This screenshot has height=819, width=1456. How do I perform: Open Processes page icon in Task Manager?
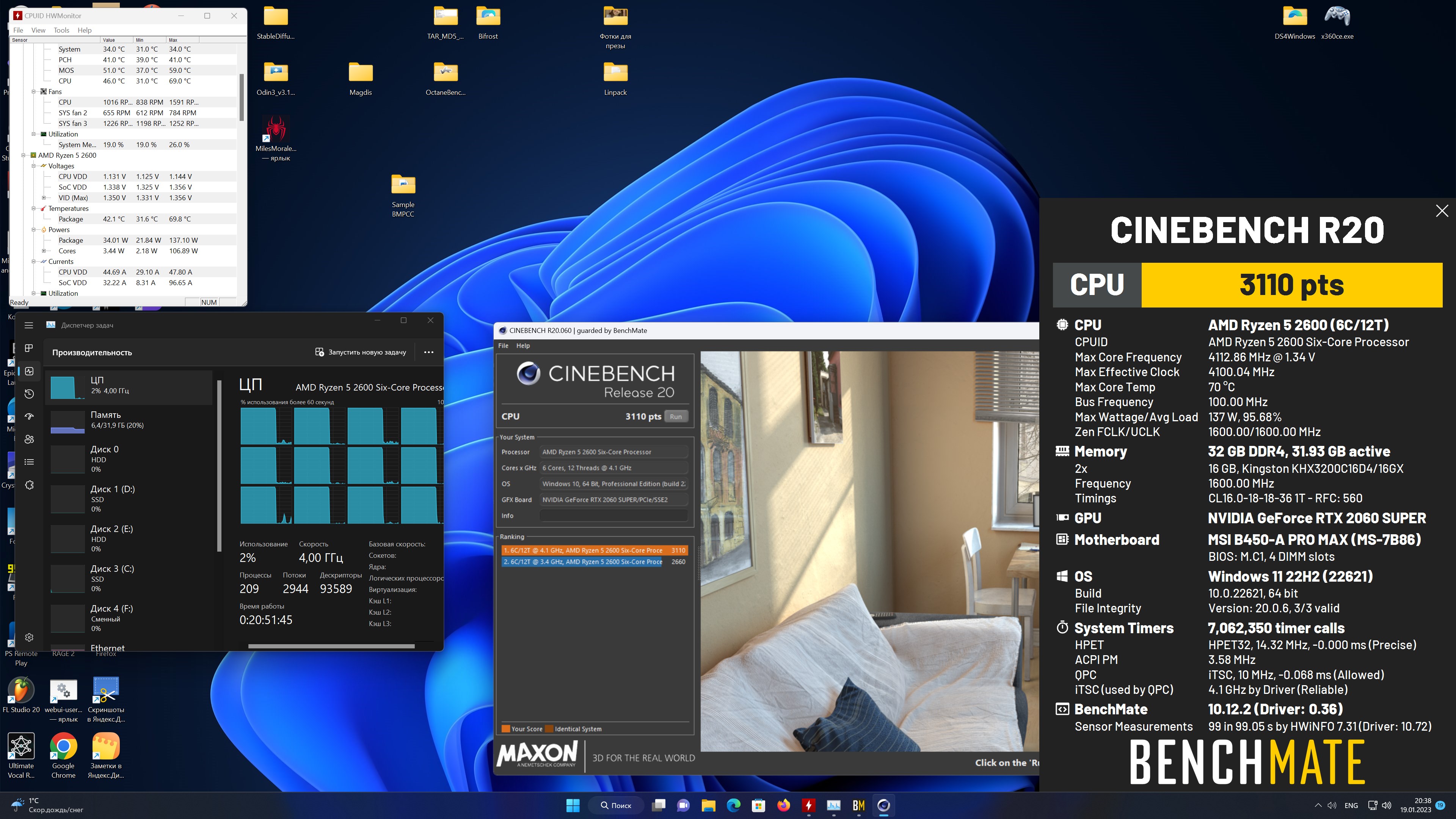click(x=29, y=348)
